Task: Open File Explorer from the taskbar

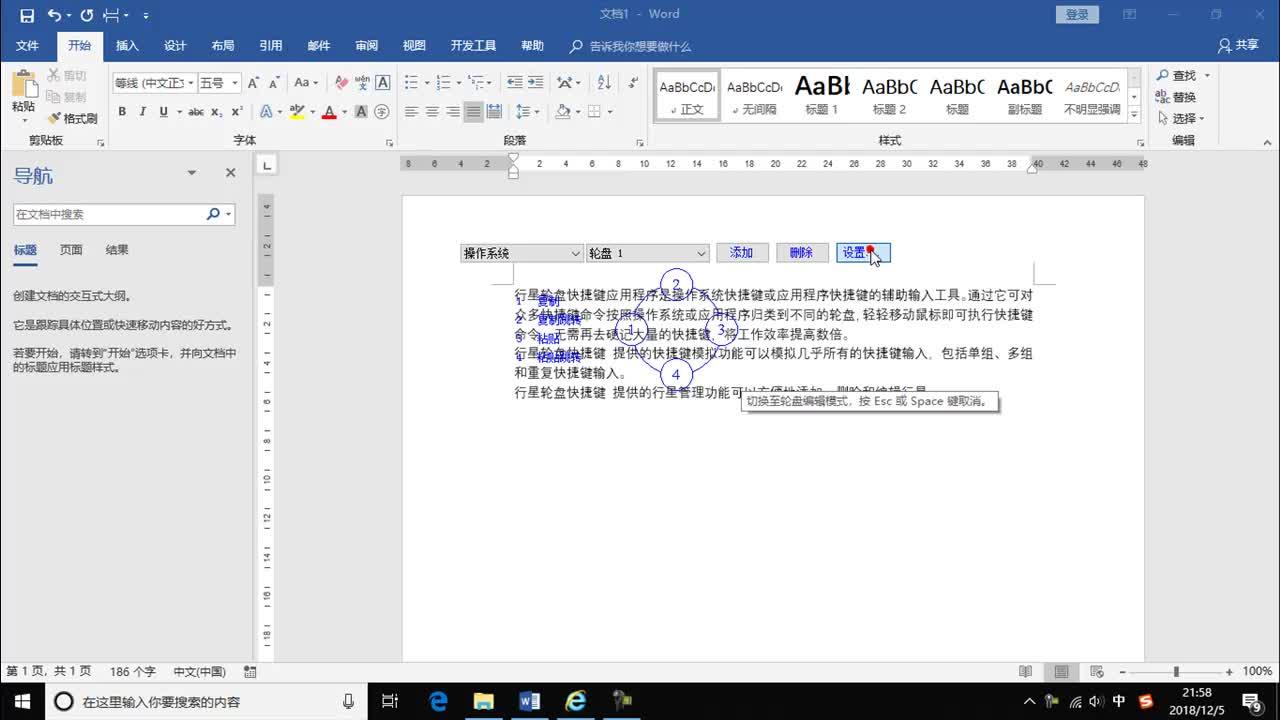Action: 484,701
